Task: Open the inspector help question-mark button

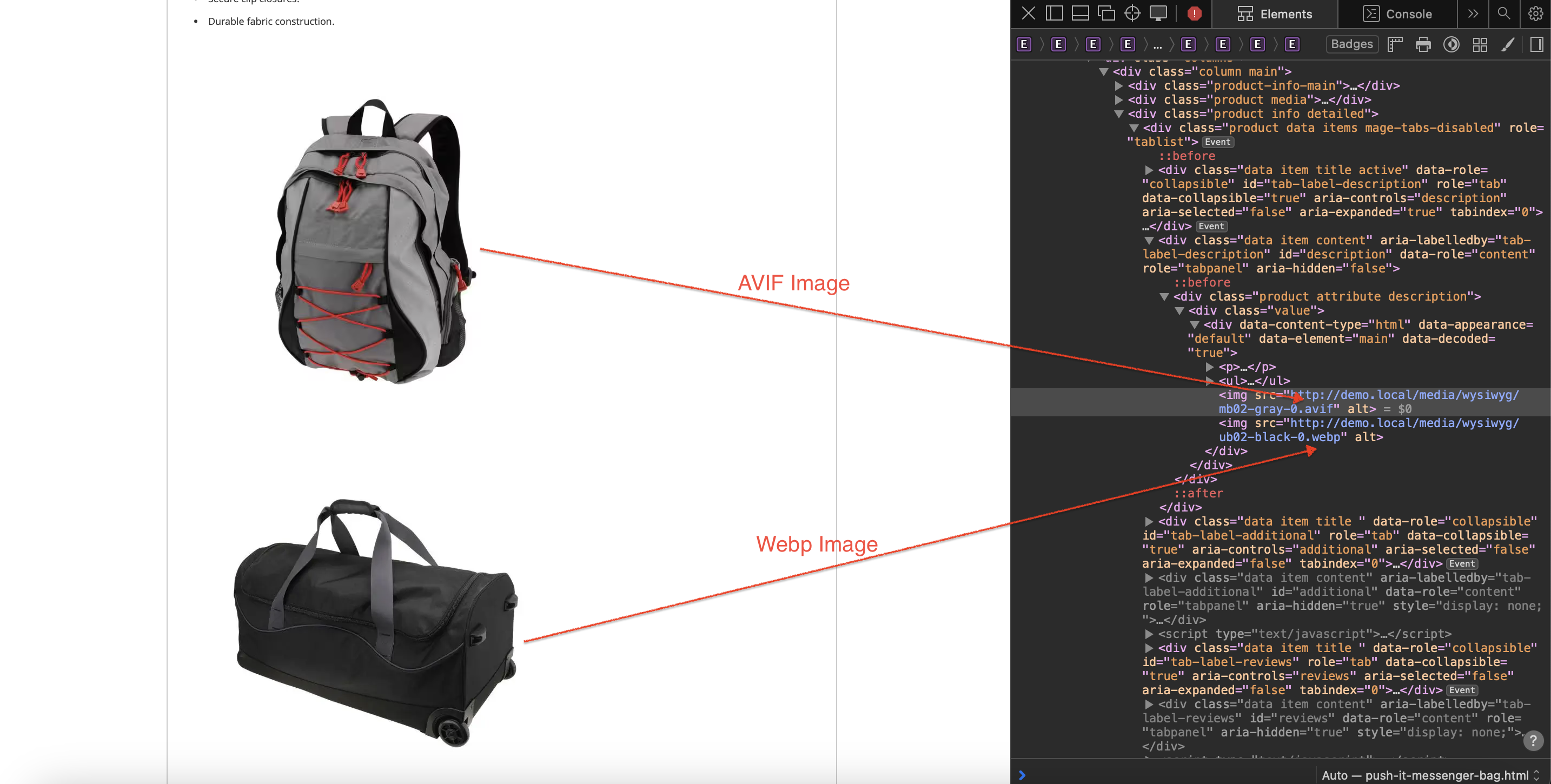Action: tap(1533, 741)
